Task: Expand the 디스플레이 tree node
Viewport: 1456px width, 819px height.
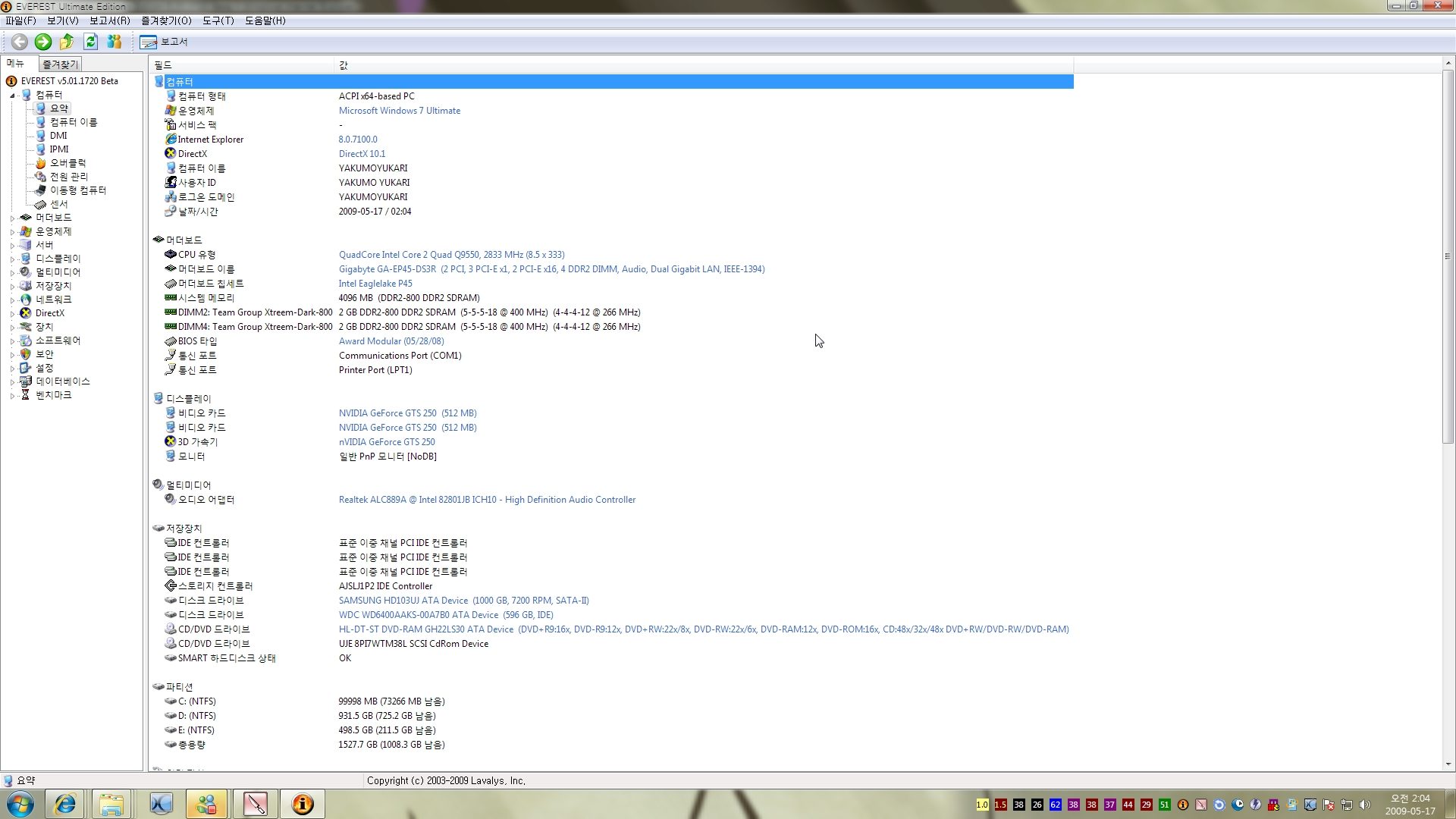Action: pyautogui.click(x=12, y=259)
